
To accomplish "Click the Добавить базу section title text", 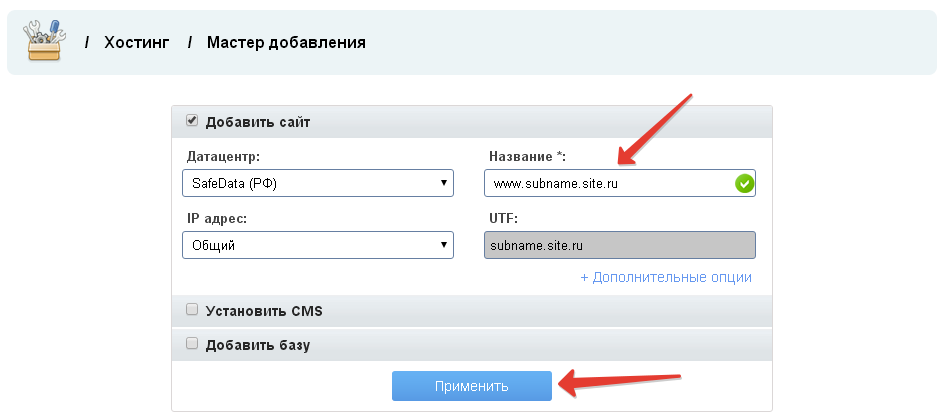I will pos(258,345).
